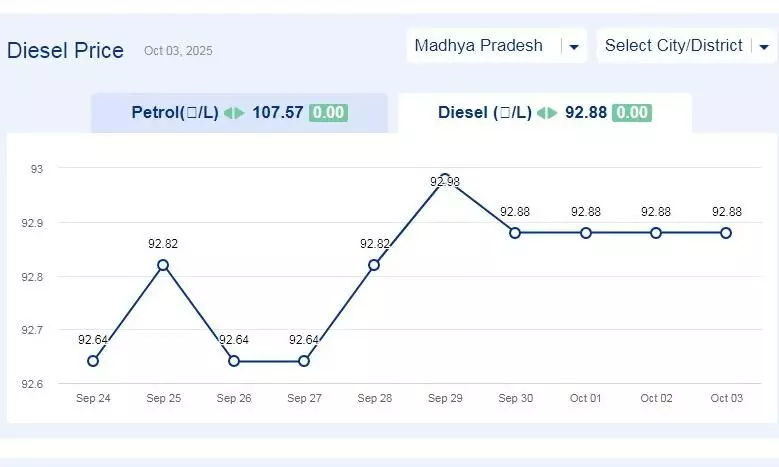The image size is (779, 467).
Task: Select the Sep 24 data point at 92.64
Action: (x=93, y=361)
